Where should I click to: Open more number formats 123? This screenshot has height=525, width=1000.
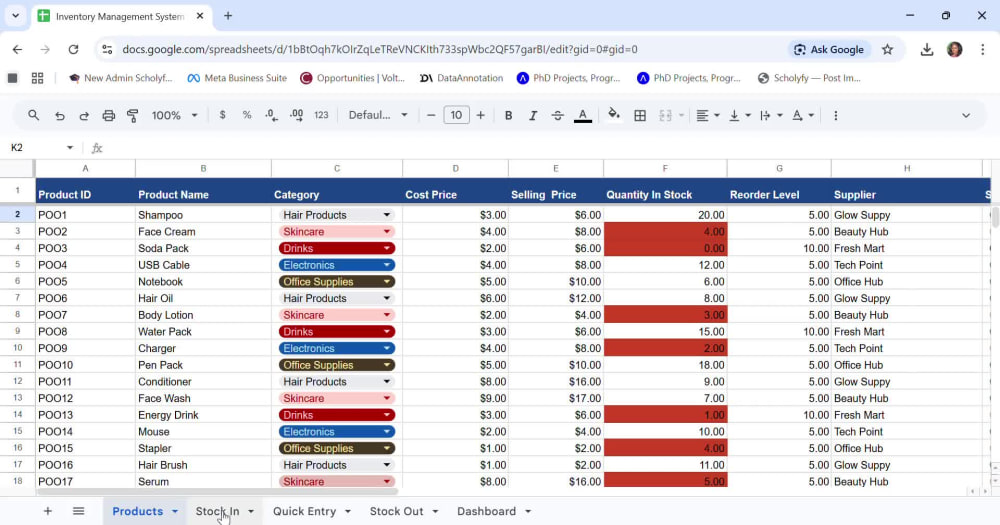tap(321, 115)
